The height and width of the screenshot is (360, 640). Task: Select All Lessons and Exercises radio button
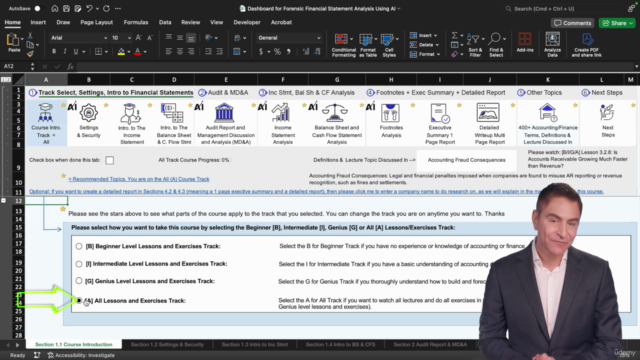(x=79, y=300)
